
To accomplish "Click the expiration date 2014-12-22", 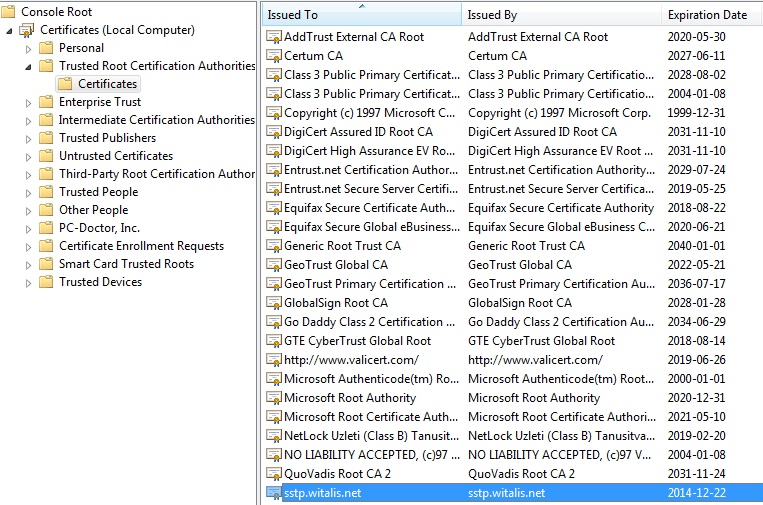I will (x=696, y=492).
